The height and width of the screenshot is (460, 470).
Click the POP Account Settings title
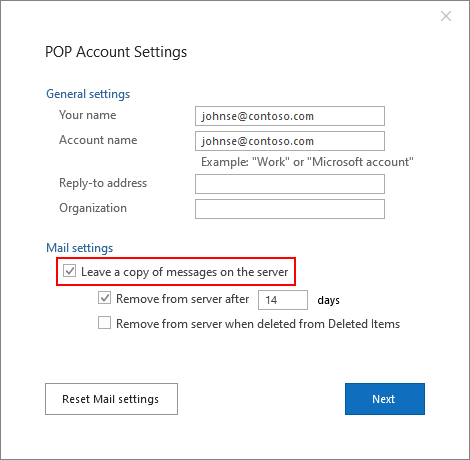pyautogui.click(x=116, y=52)
